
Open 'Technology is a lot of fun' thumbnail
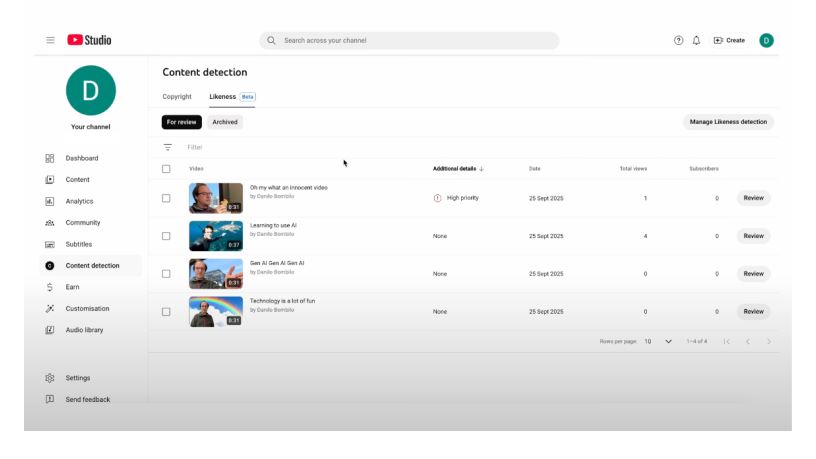[216, 311]
